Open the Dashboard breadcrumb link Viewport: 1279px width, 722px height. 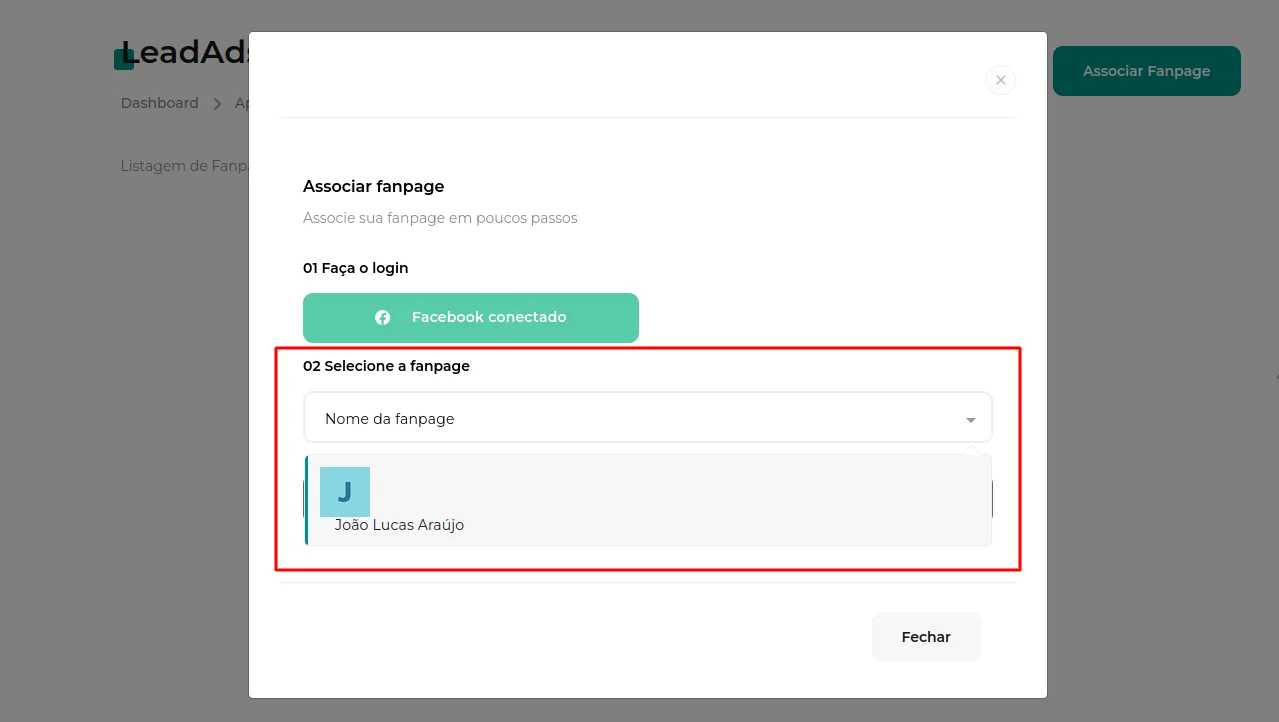point(160,103)
